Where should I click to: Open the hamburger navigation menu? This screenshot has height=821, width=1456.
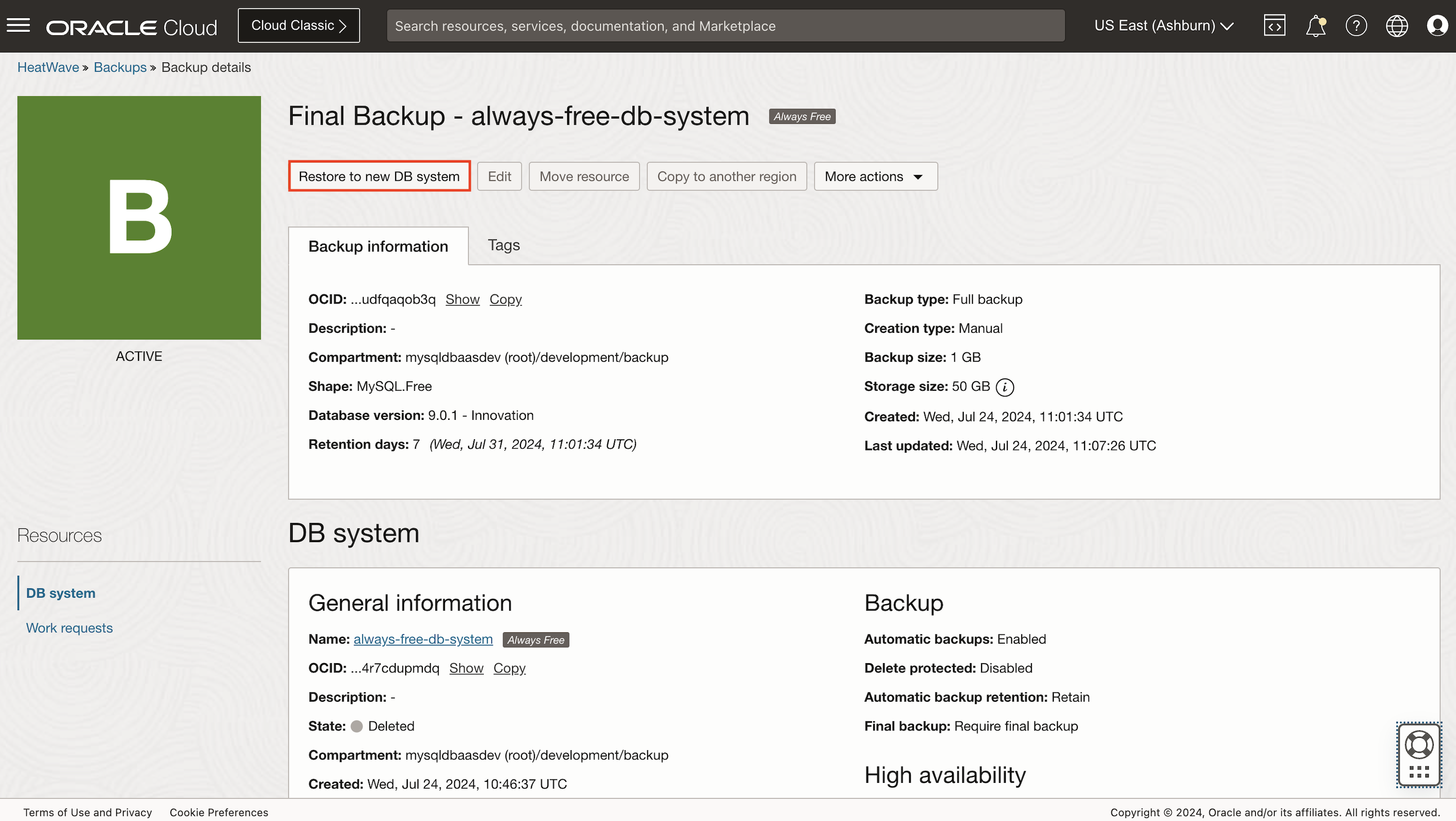(x=18, y=25)
